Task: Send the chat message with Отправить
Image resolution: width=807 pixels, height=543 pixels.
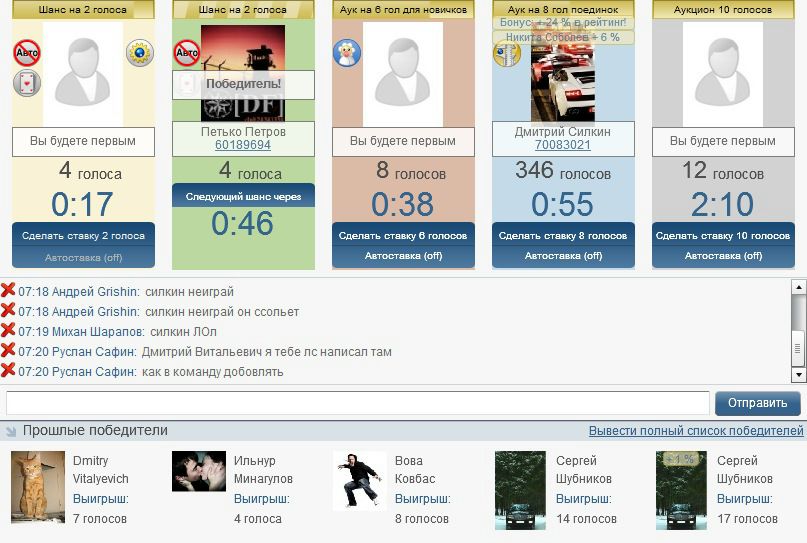Action: click(x=758, y=403)
